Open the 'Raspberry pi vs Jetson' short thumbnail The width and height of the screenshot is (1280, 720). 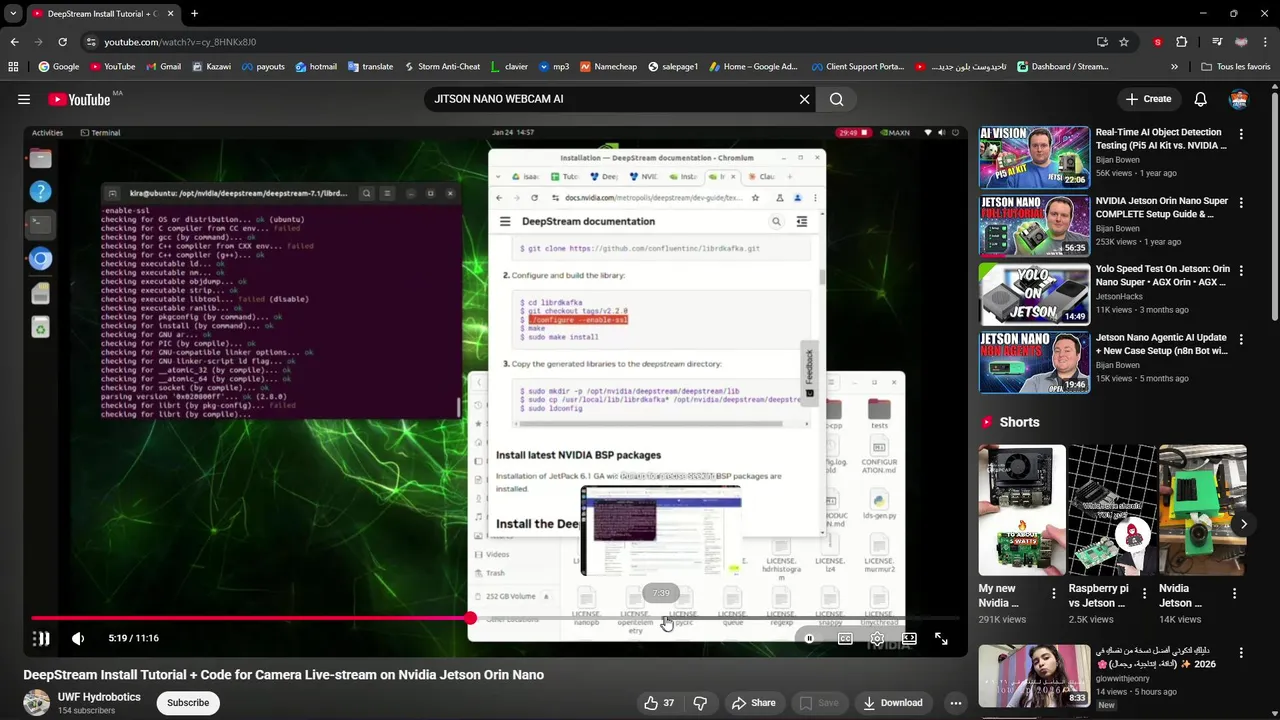pos(1112,510)
